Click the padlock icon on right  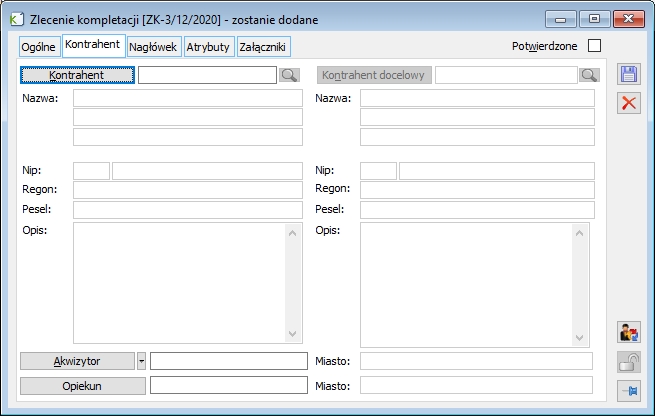coord(629,362)
